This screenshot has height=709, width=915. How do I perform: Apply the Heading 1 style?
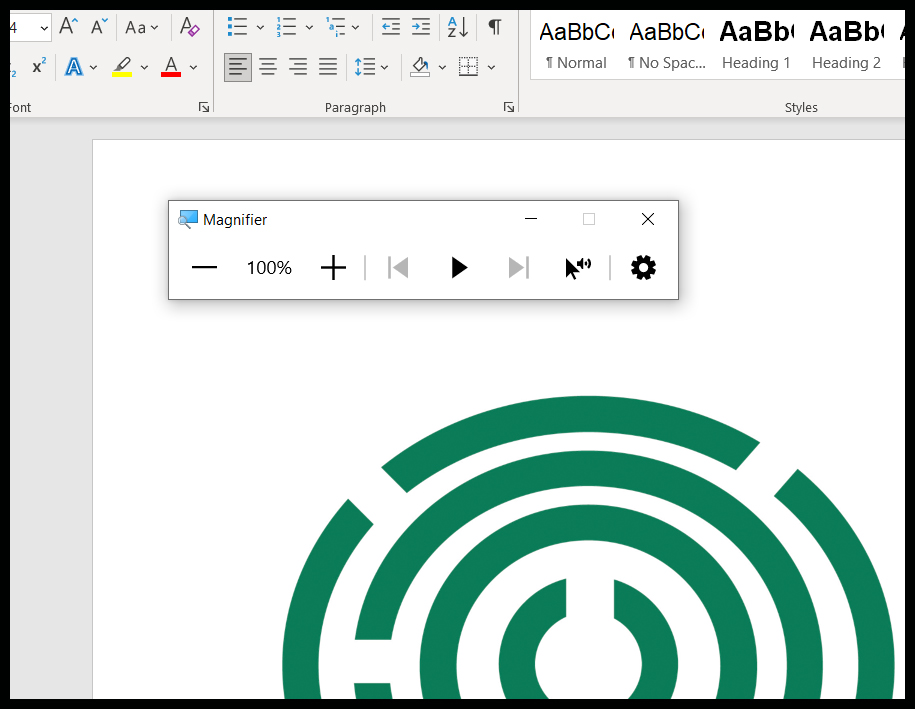[x=756, y=46]
